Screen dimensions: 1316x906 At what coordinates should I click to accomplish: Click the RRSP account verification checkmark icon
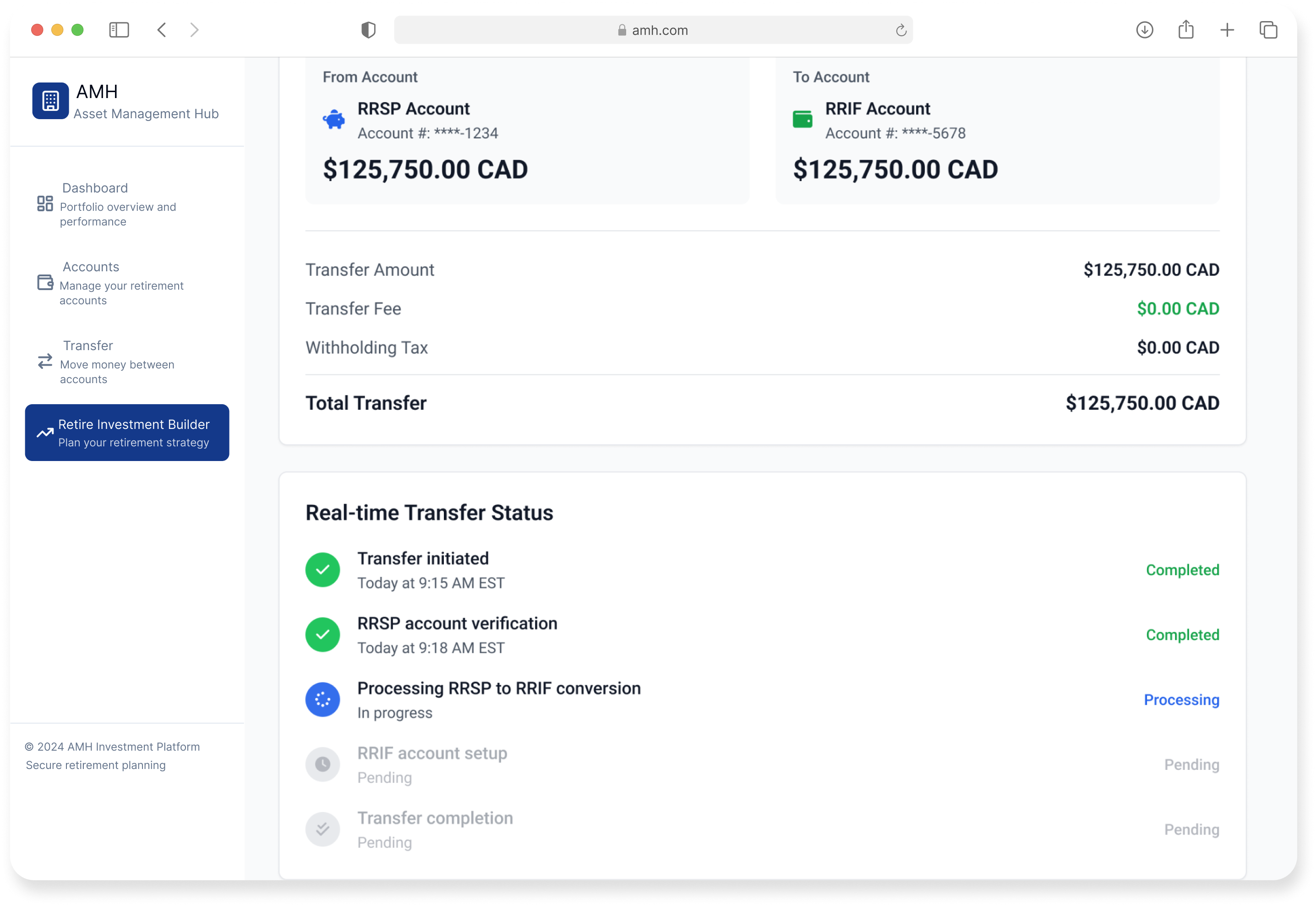click(323, 634)
